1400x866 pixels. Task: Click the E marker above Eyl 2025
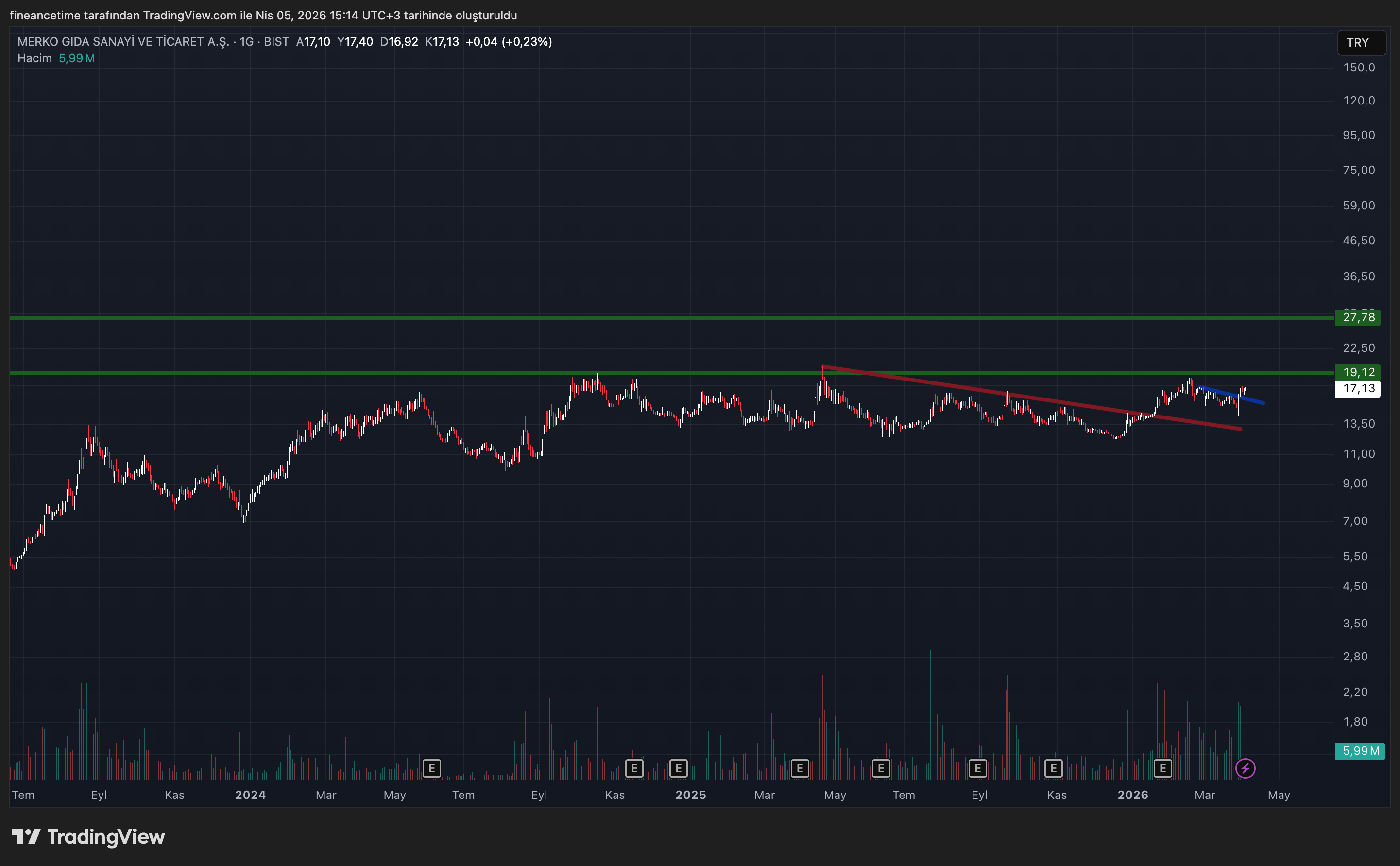[x=977, y=768]
